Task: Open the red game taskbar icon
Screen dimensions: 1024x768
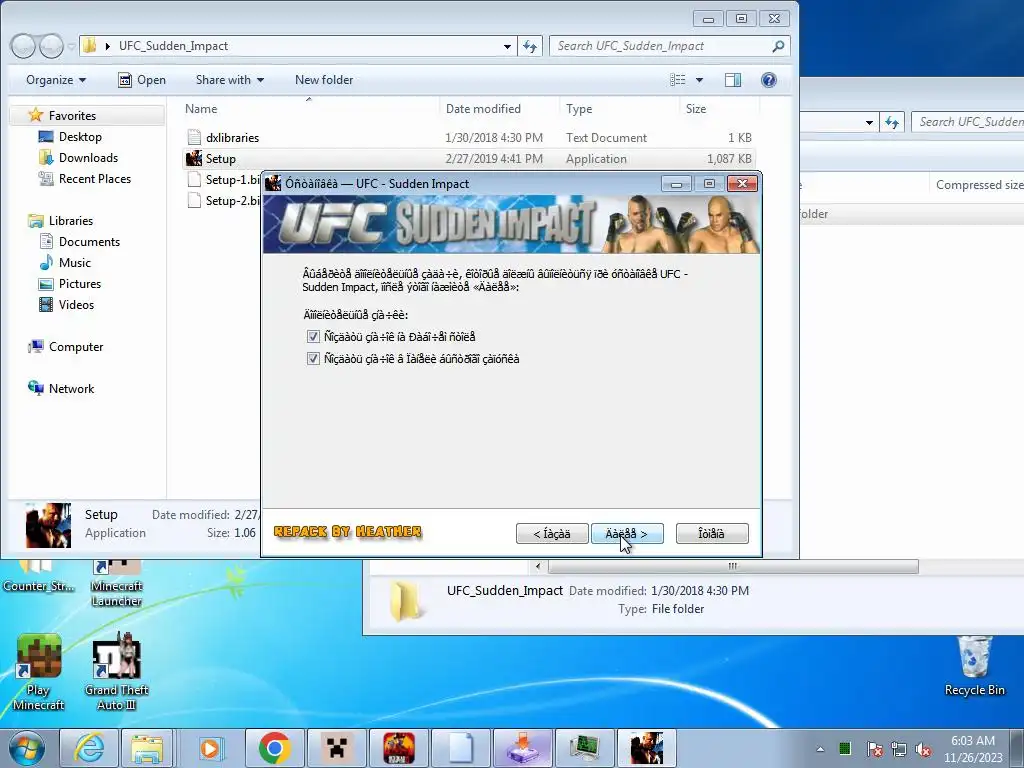Action: pos(398,748)
